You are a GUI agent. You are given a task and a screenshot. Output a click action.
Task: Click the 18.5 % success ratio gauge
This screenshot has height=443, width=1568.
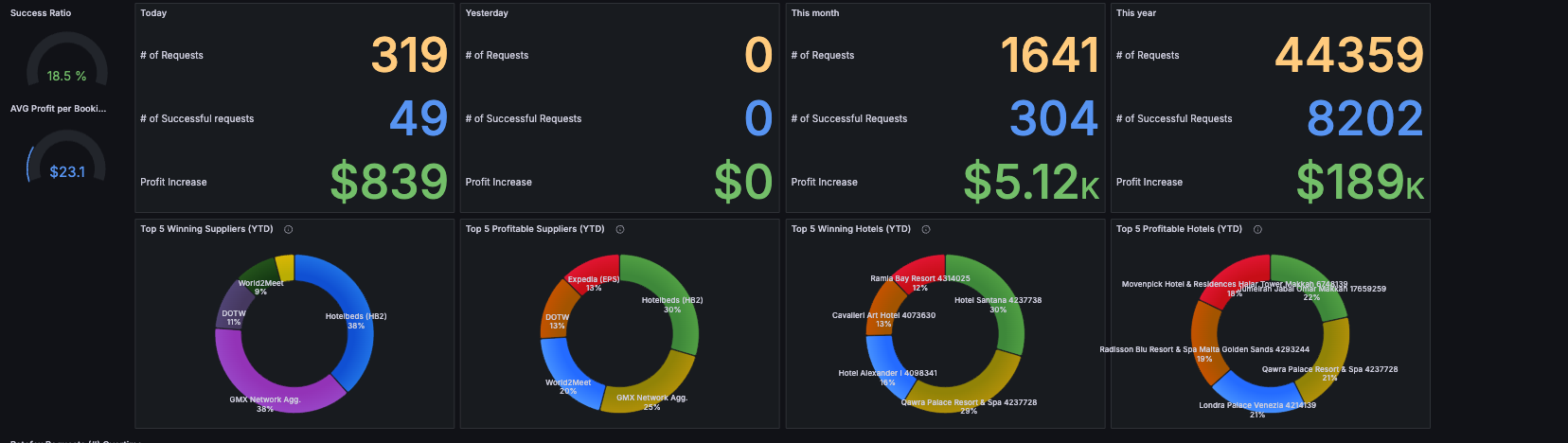[66, 61]
